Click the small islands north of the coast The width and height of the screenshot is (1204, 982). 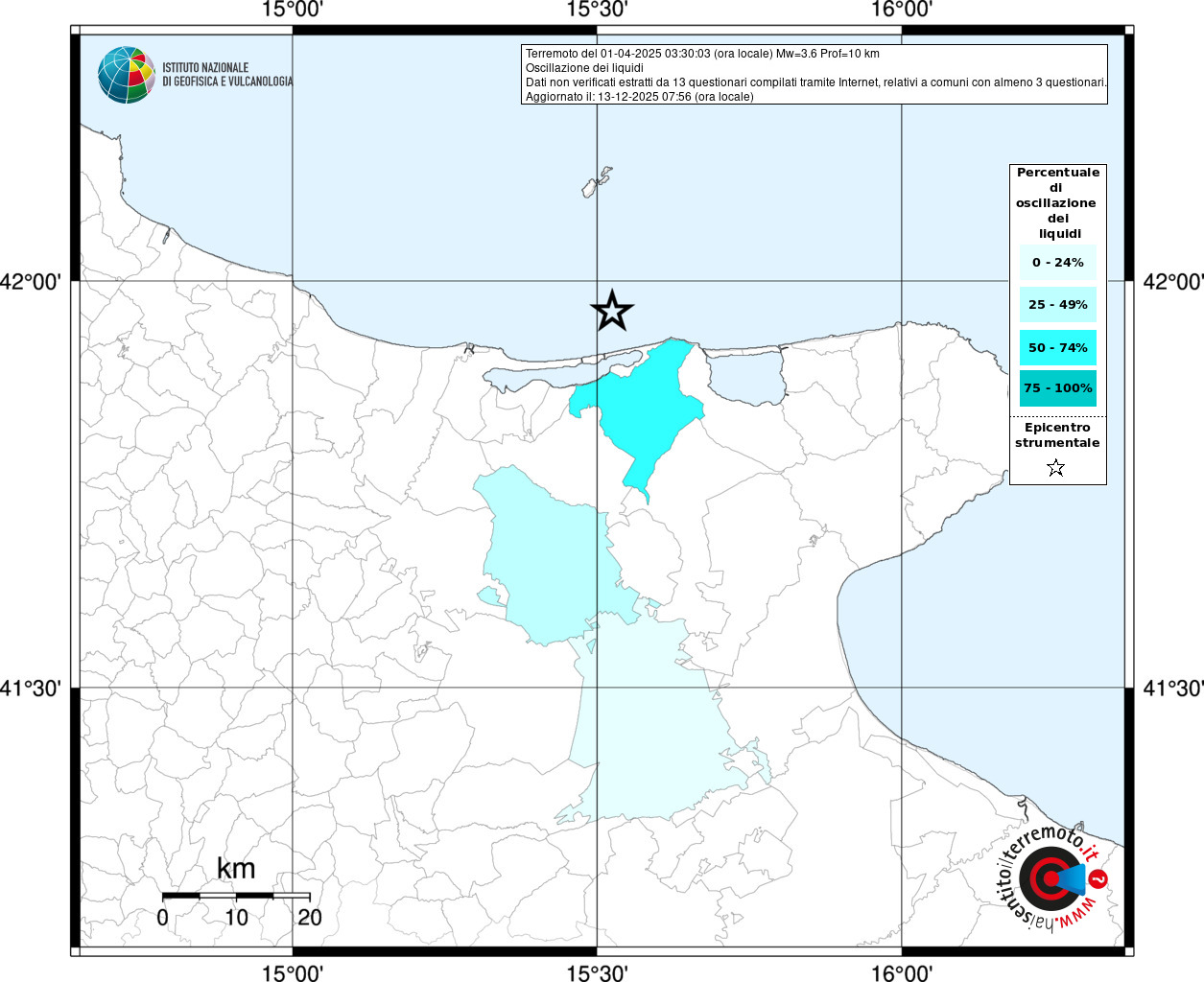(x=597, y=182)
